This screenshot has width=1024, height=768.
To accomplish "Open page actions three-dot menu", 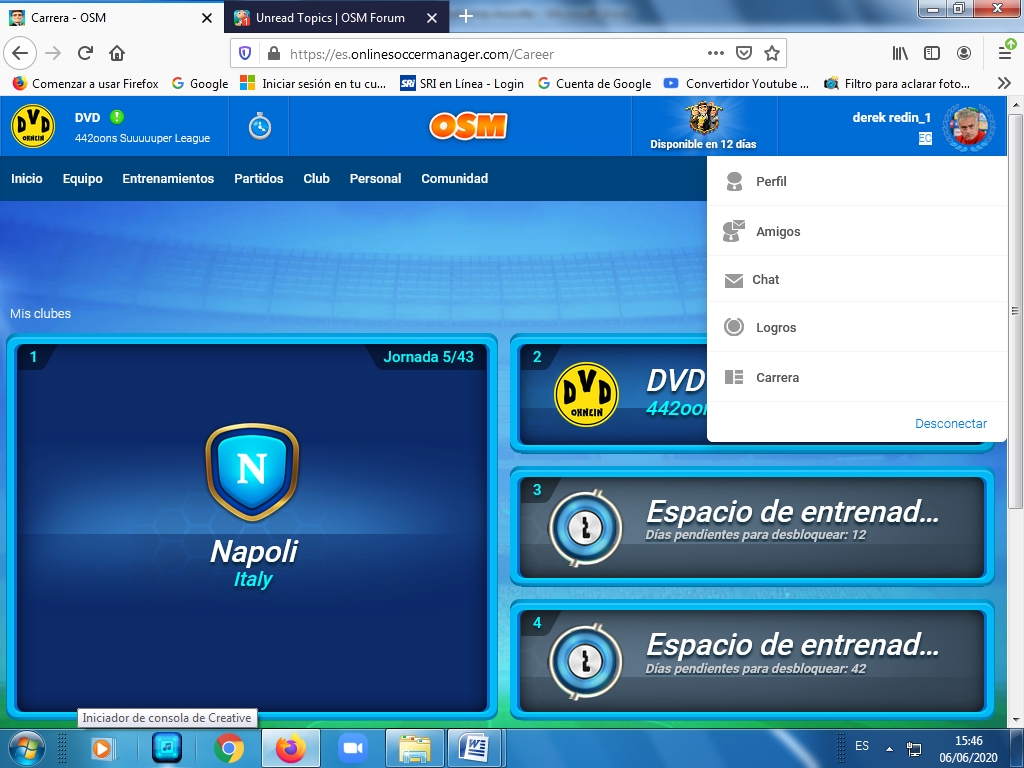I will [716, 53].
